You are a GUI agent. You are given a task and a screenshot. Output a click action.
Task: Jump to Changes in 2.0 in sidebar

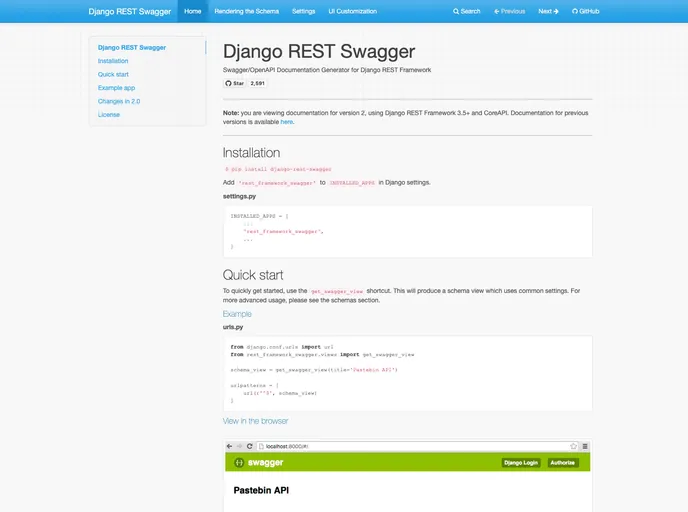click(119, 101)
